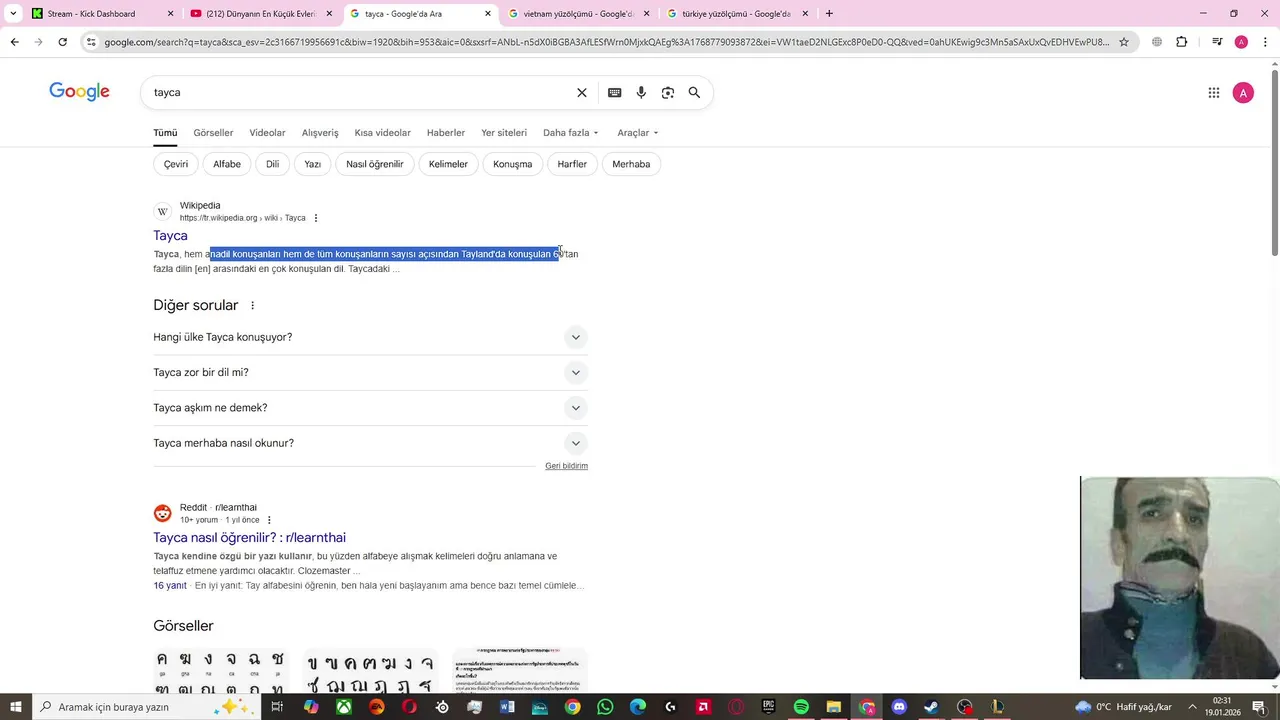View site information icon in the address bar
Screen dimensions: 1280x720
click(91, 42)
